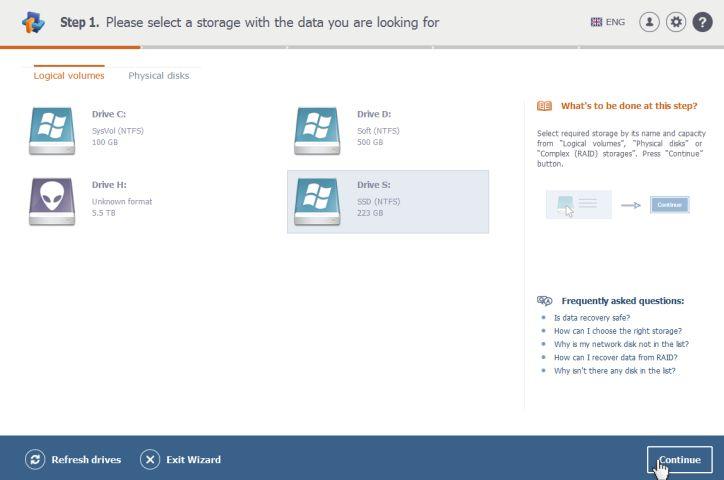724x480 pixels.
Task: Switch to the Logical volumes tab
Action: 69,75
